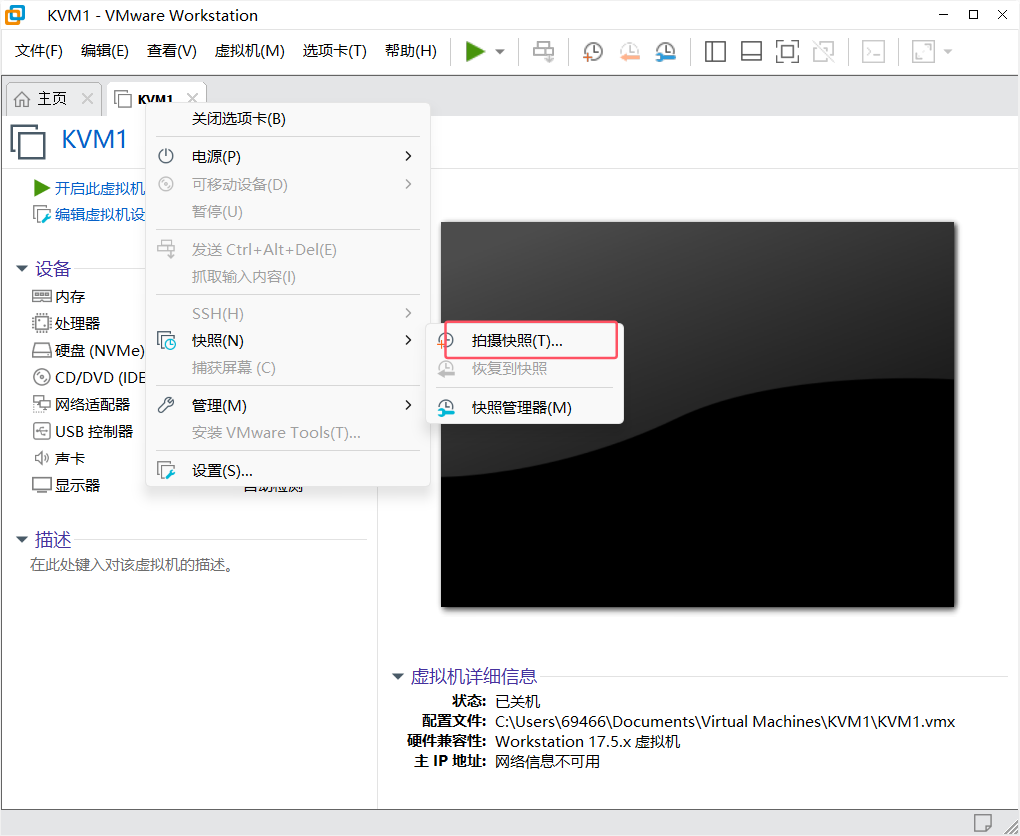This screenshot has width=1020, height=836.
Task: Click the 已关机 status value
Action: (518, 701)
